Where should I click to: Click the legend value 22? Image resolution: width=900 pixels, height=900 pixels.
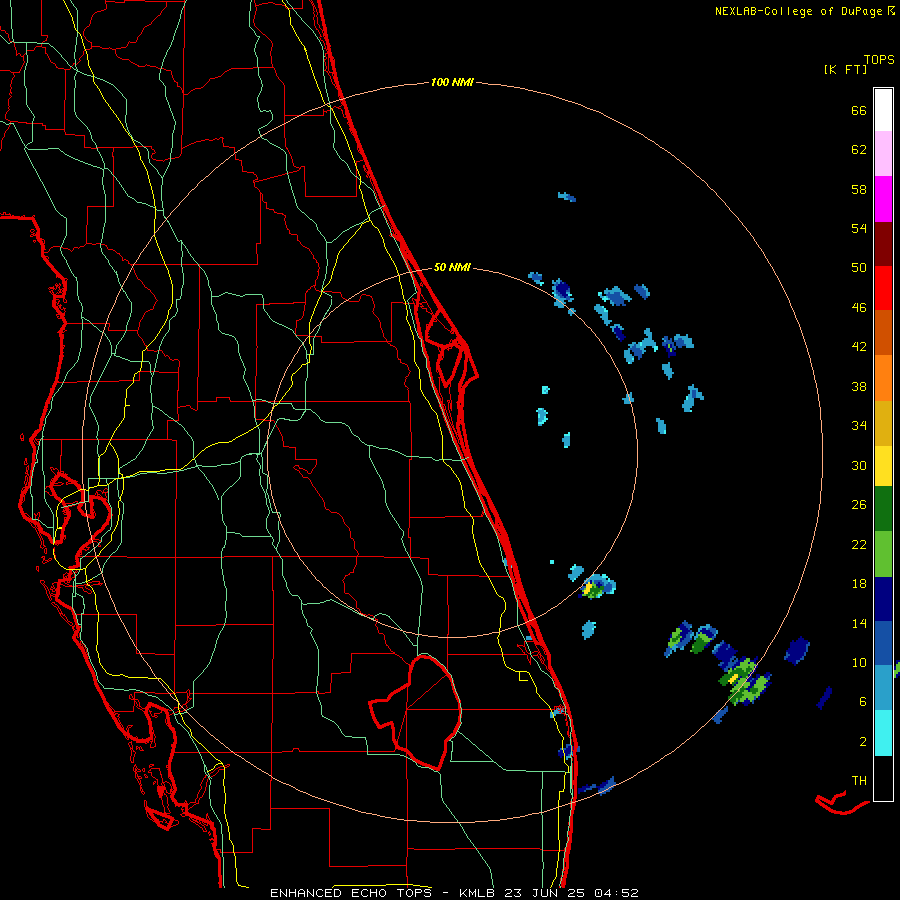click(x=859, y=544)
